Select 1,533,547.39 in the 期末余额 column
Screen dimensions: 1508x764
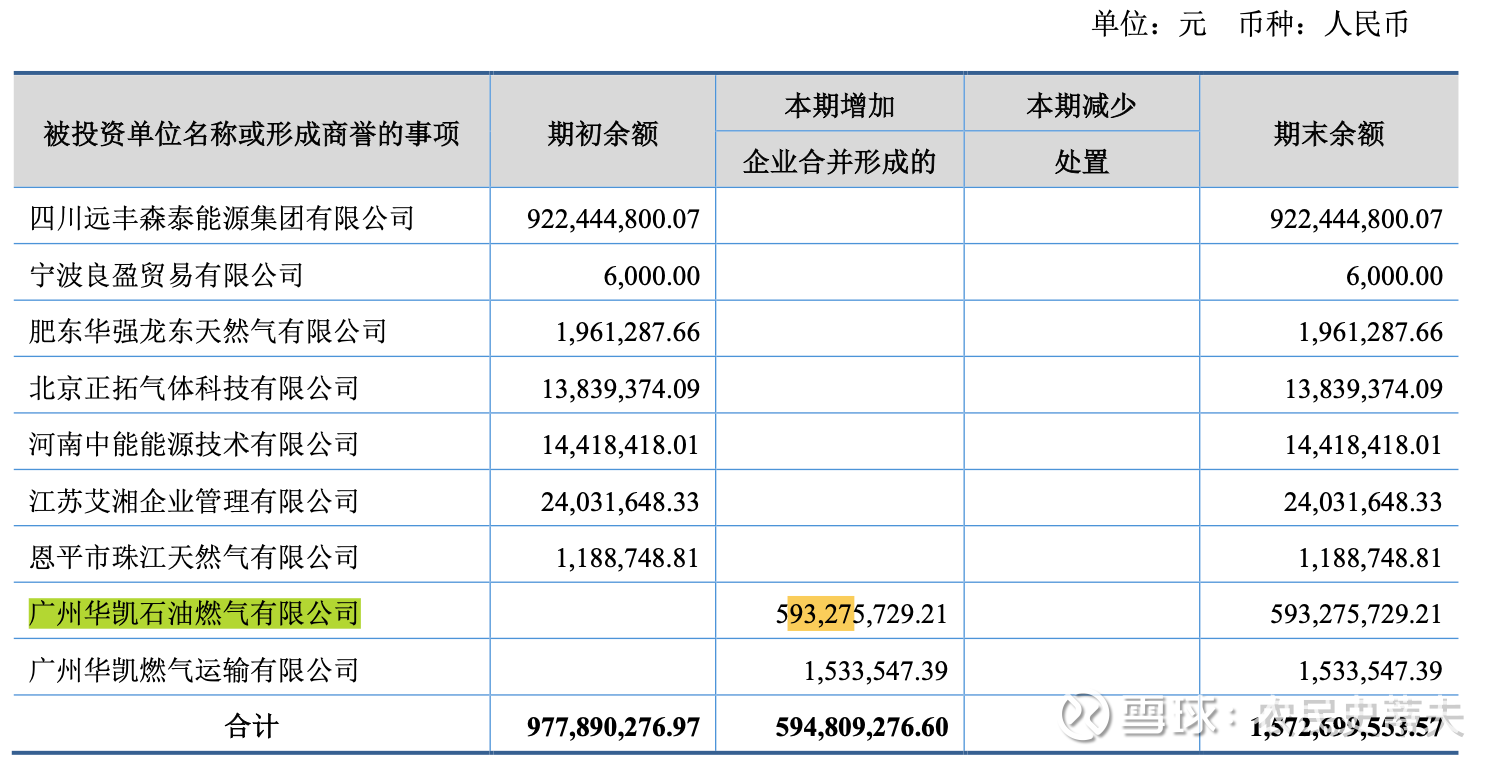[1371, 670]
